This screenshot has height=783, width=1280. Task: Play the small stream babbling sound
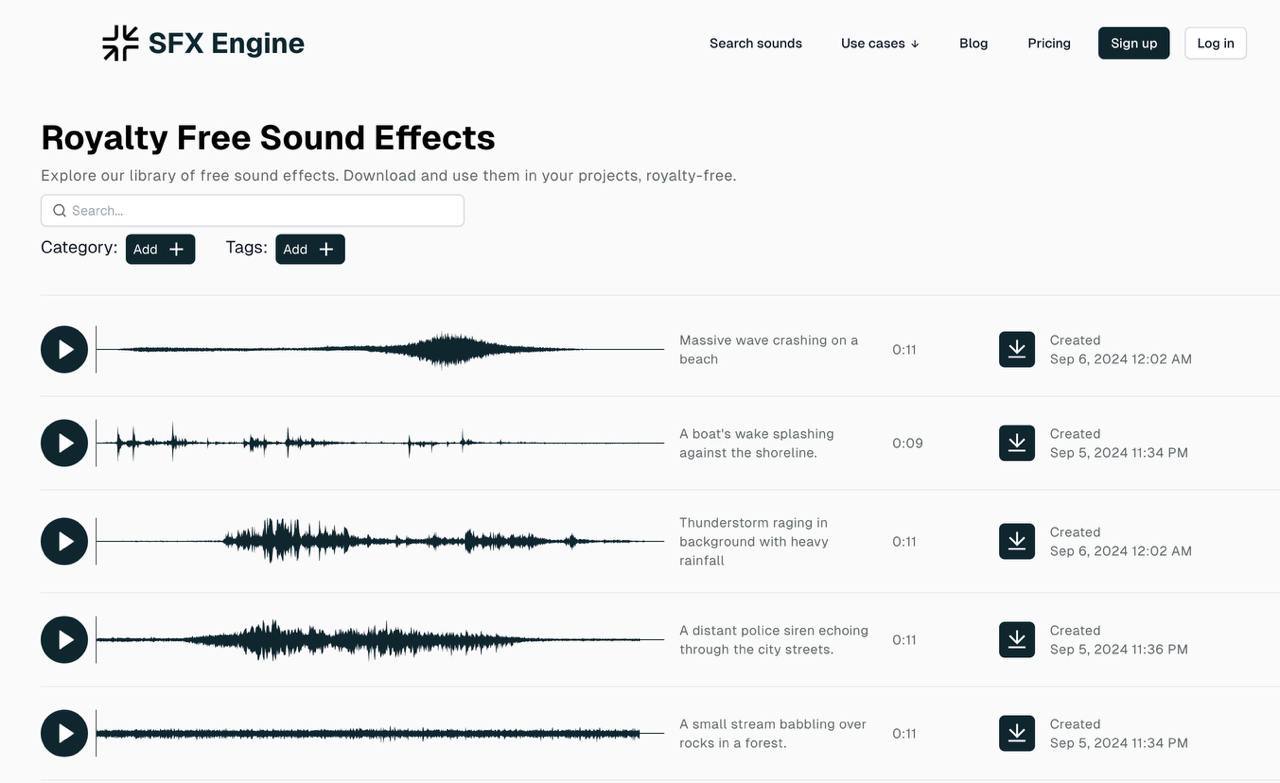pos(64,733)
